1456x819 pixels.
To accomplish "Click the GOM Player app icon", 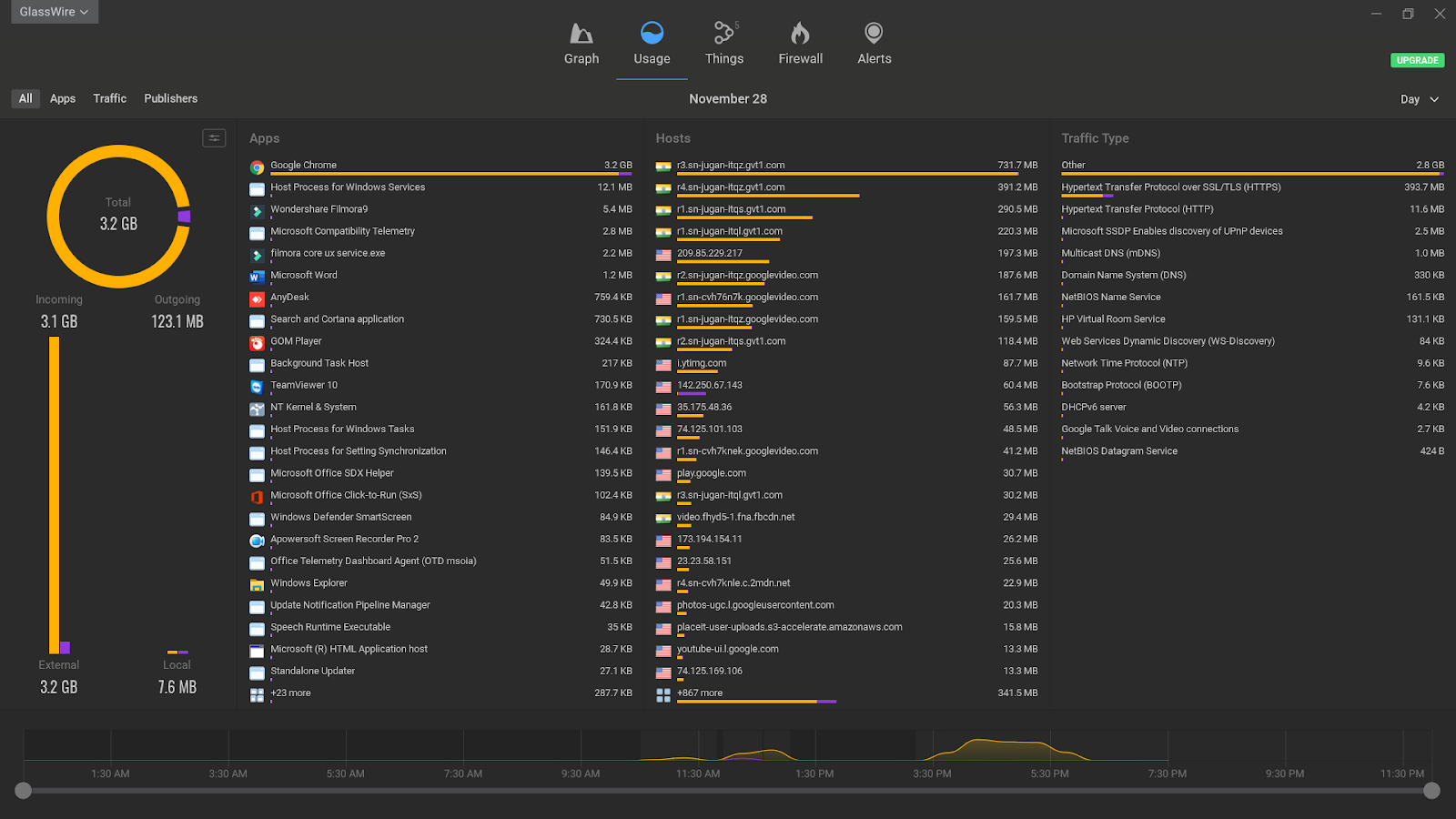I will click(257, 343).
